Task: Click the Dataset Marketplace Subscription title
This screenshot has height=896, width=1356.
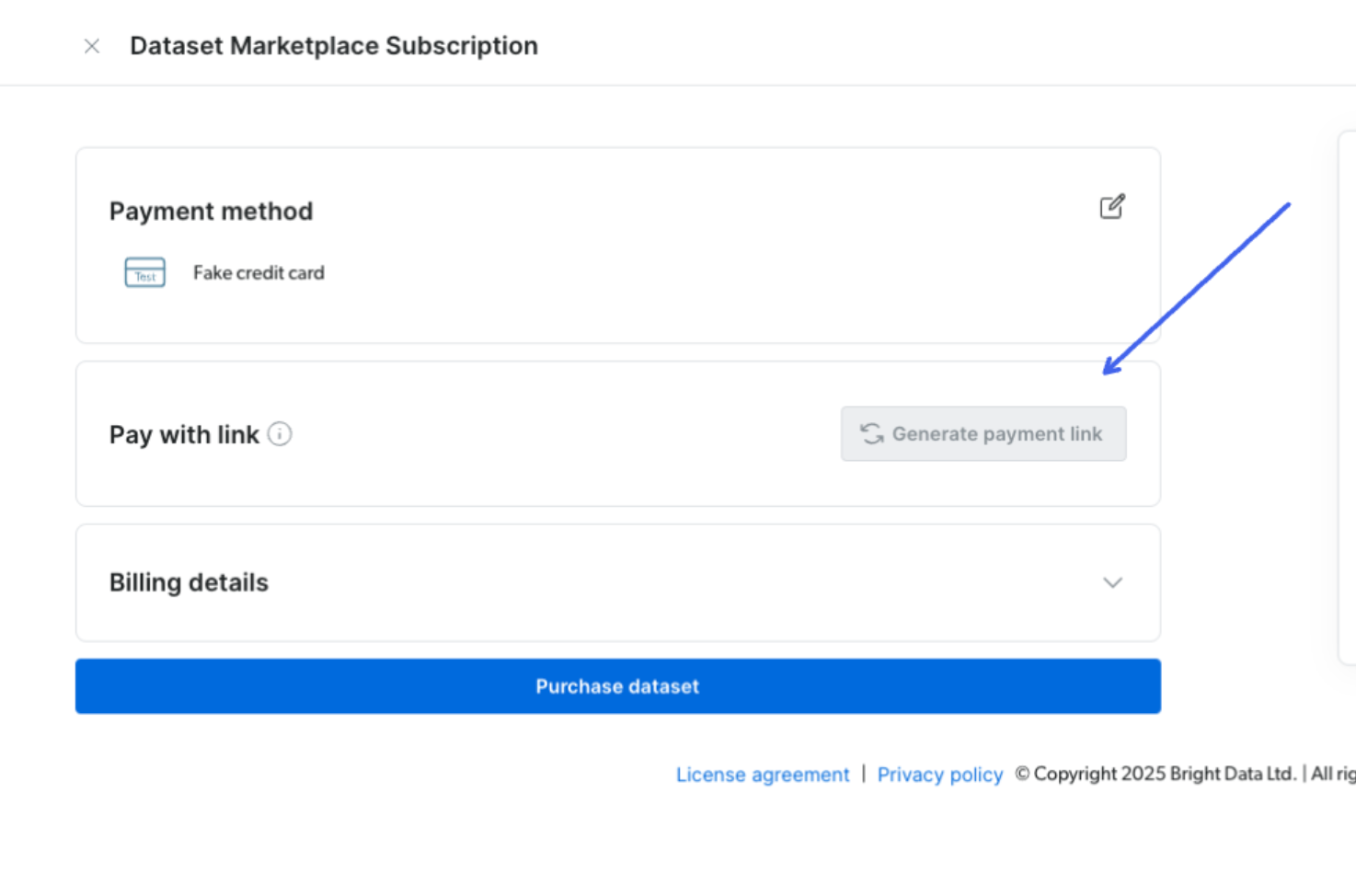Action: click(x=333, y=46)
